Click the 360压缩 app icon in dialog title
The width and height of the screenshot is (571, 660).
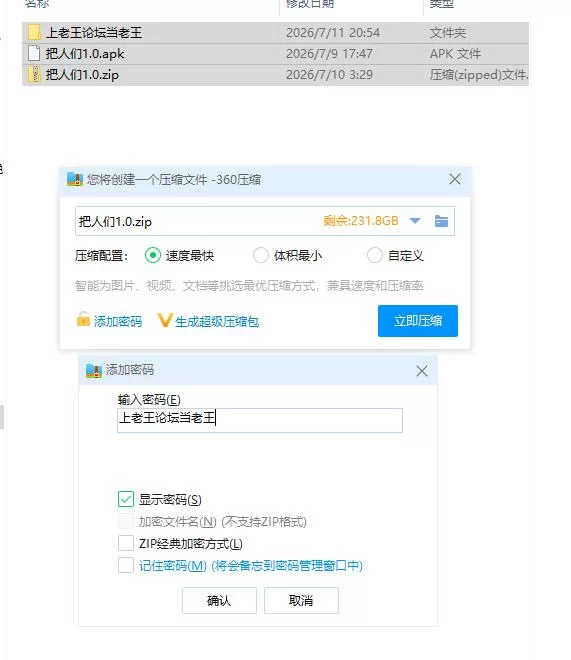pyautogui.click(x=75, y=179)
